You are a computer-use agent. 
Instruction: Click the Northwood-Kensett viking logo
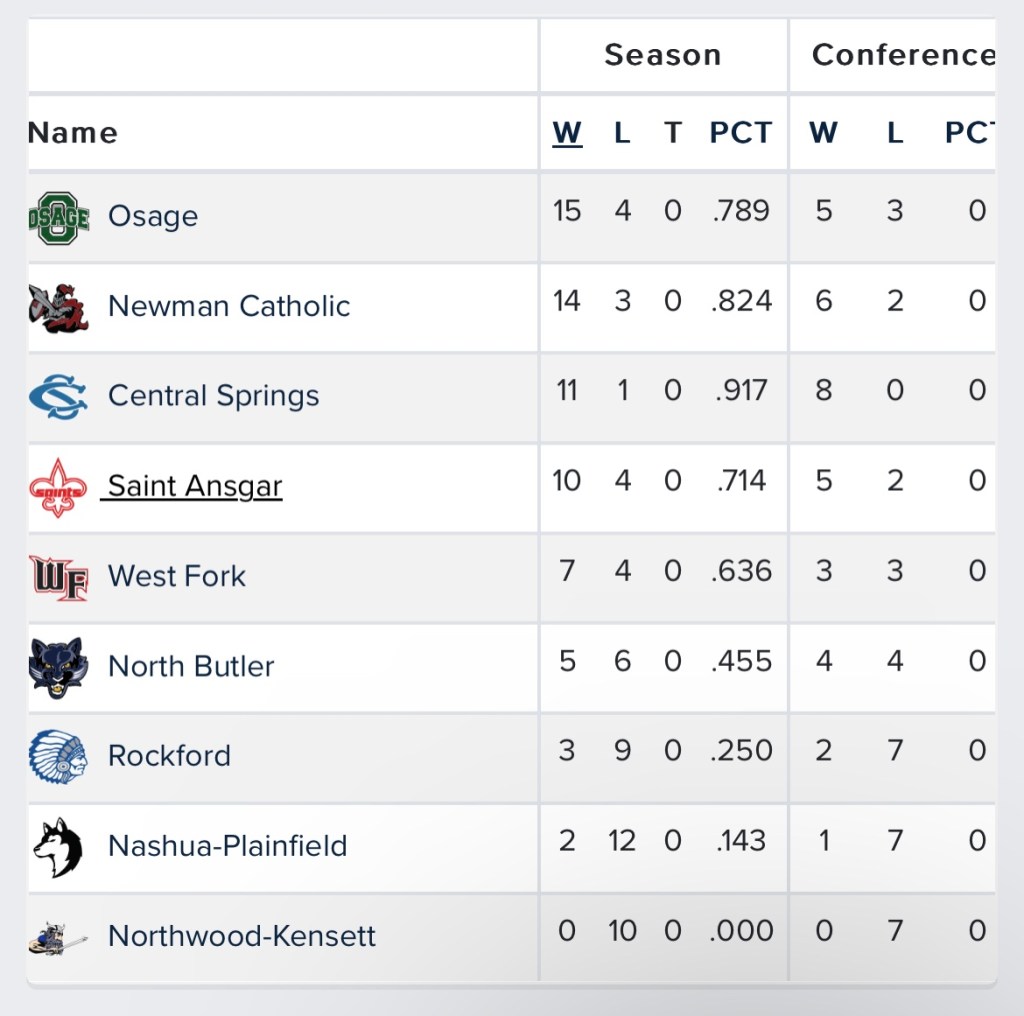[x=59, y=937]
